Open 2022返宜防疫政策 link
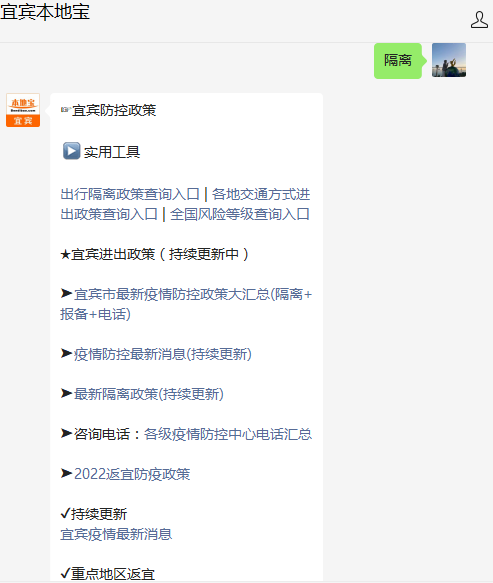Screen dimensions: 493x583 132,474
